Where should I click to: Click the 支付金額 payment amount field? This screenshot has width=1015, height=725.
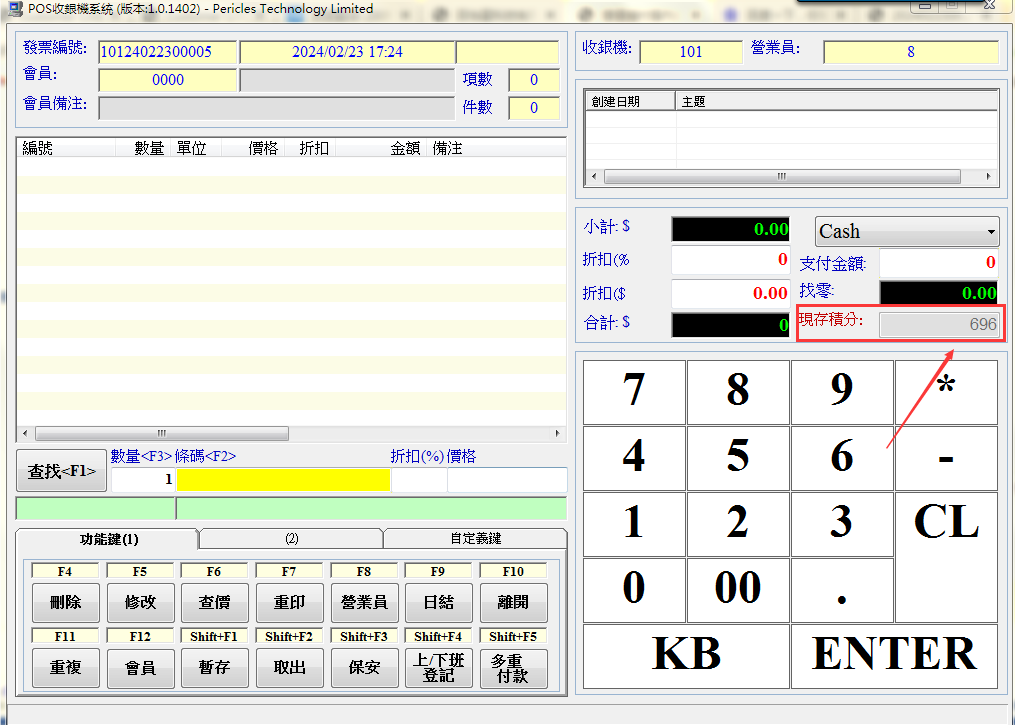pyautogui.click(x=938, y=262)
